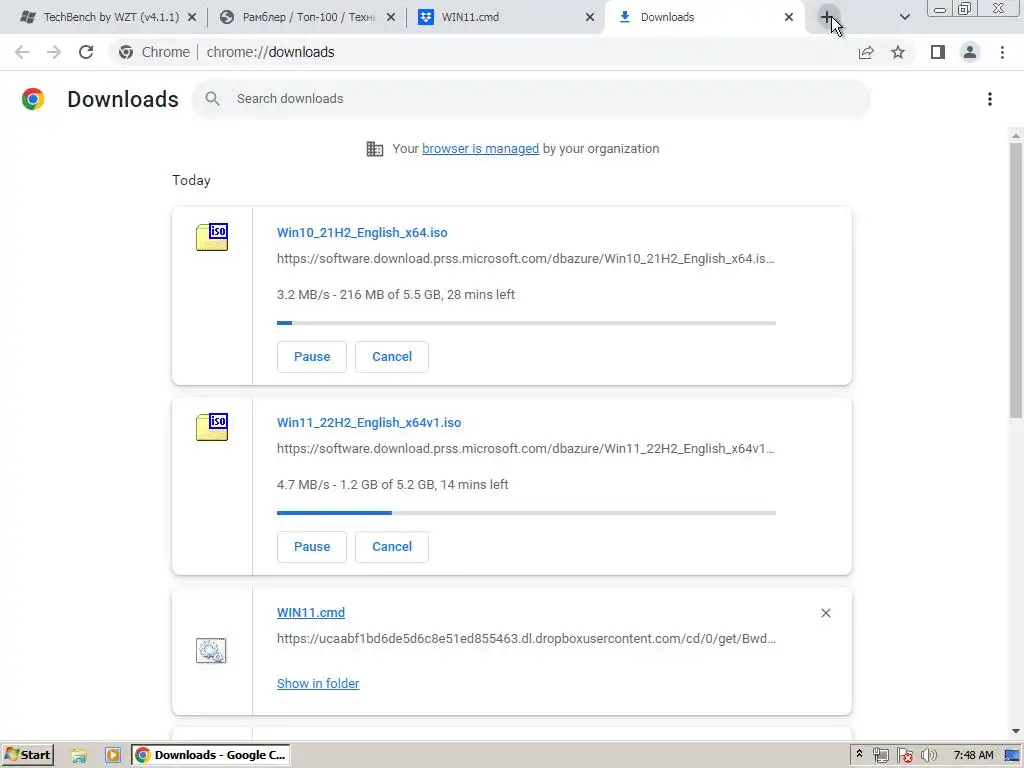
Task: Click the Chrome site info icon in address bar
Action: click(126, 52)
